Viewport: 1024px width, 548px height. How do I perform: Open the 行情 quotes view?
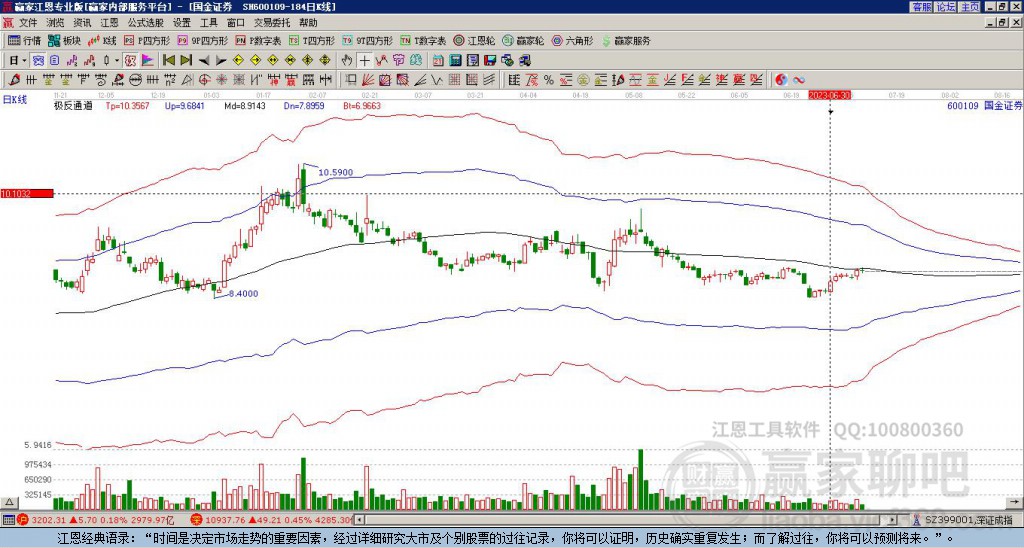(24, 40)
